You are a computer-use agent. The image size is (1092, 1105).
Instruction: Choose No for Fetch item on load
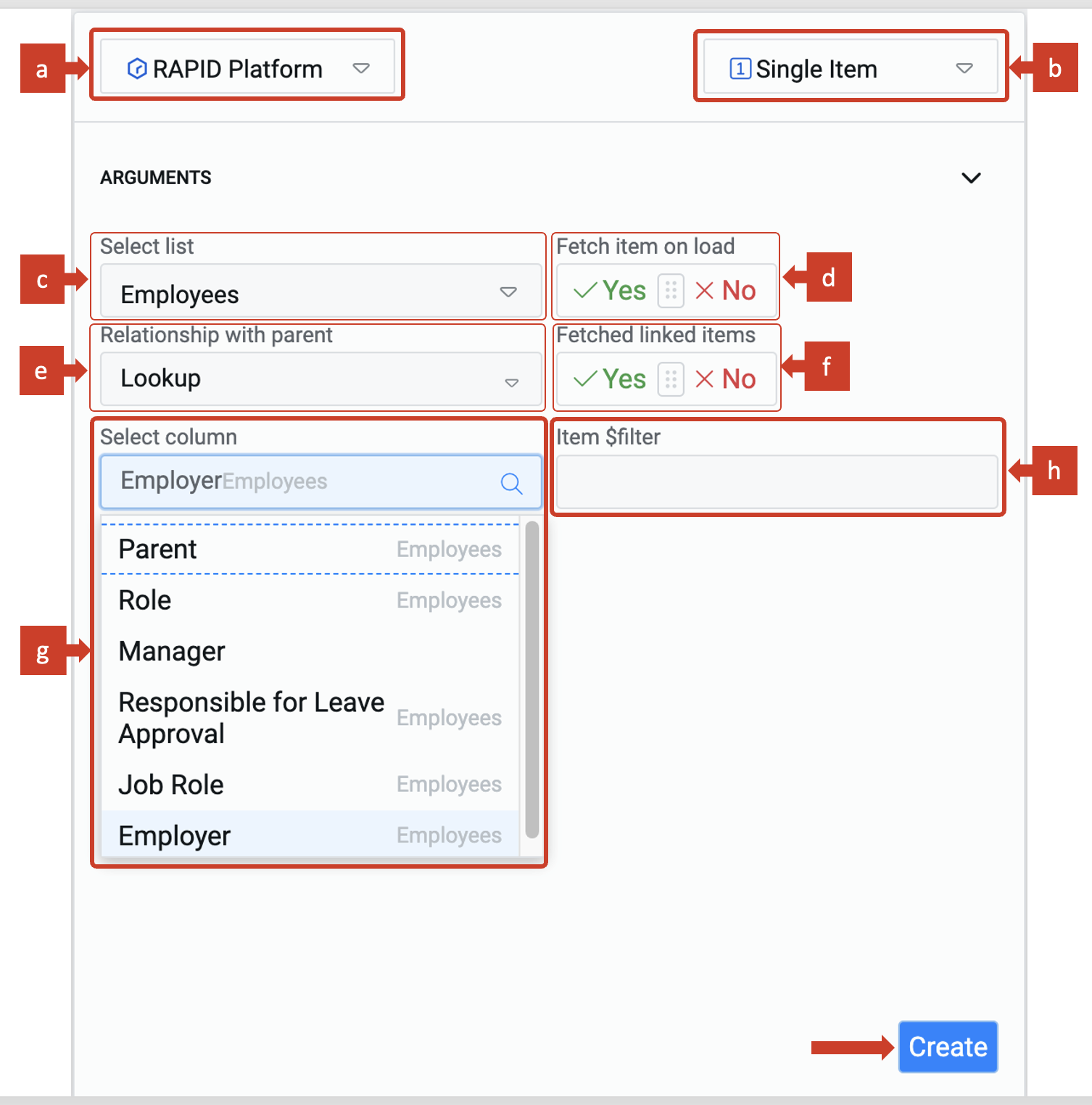click(x=725, y=291)
